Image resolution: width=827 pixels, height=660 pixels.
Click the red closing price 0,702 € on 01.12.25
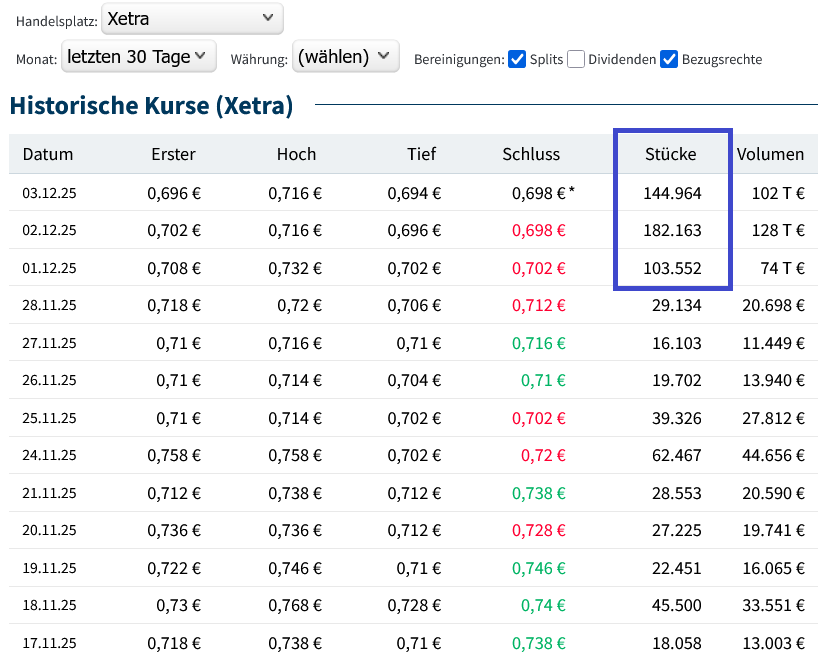point(538,268)
